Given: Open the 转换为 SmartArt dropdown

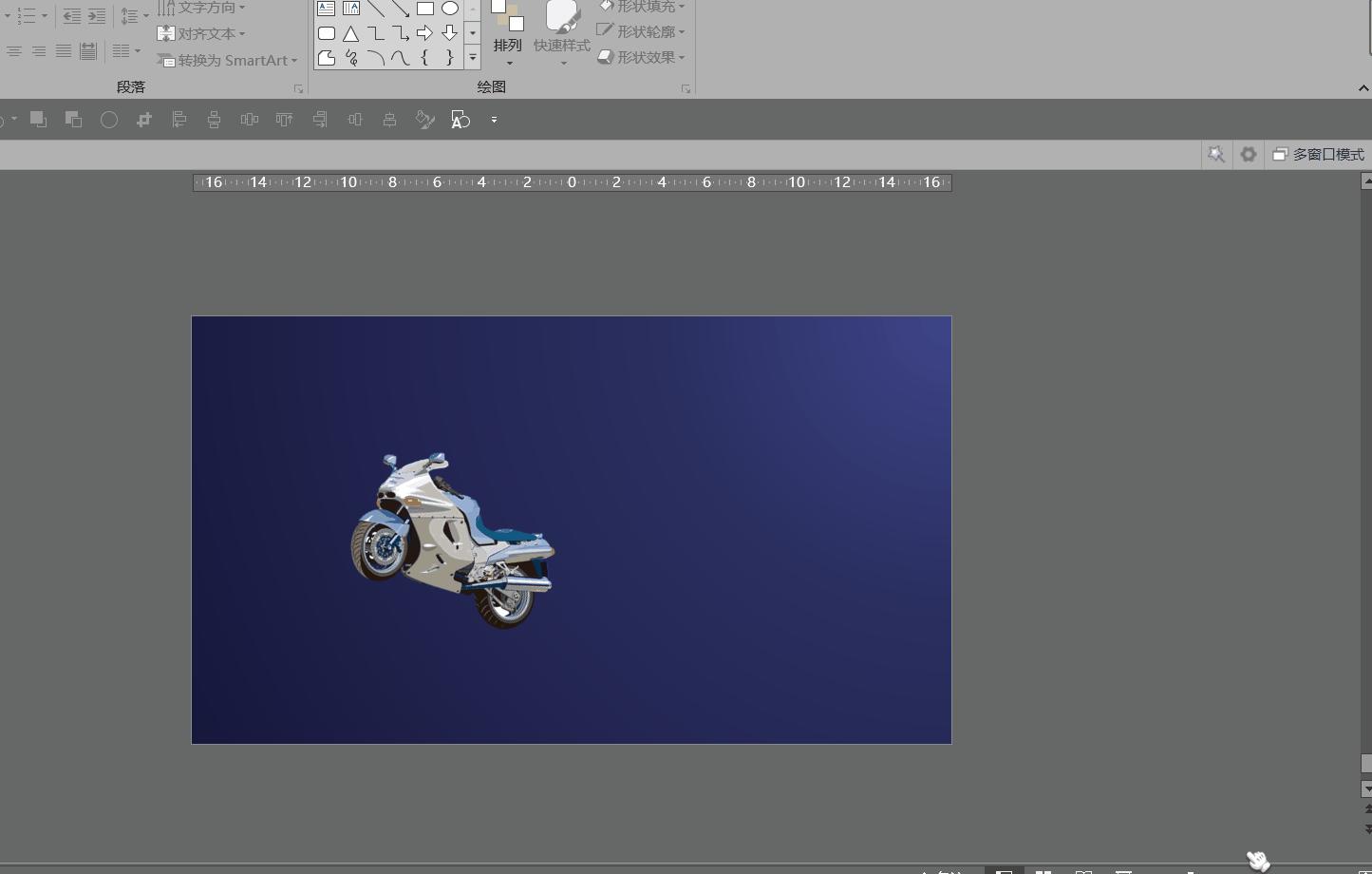Looking at the screenshot, I should pos(228,60).
